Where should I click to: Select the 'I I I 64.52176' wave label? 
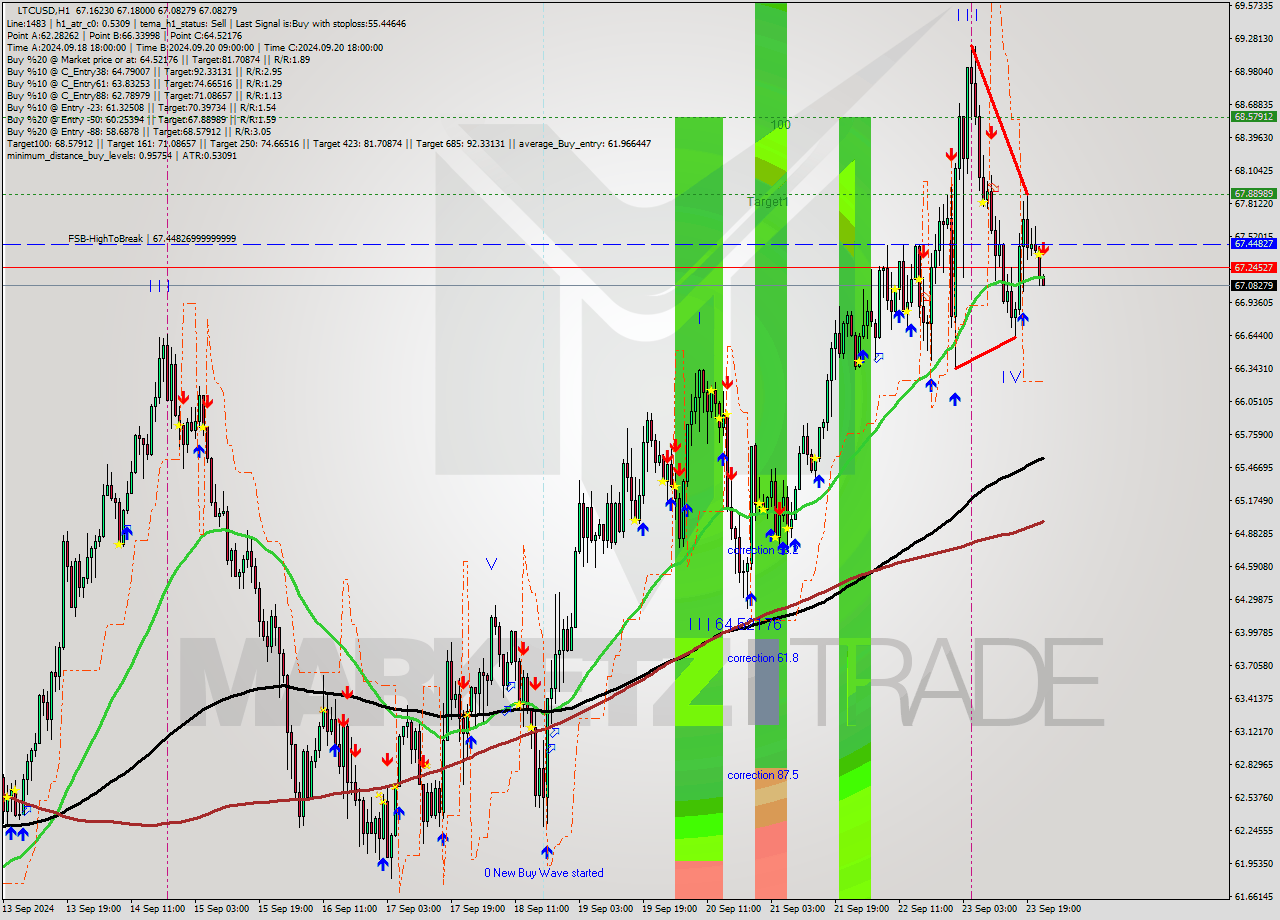click(735, 624)
